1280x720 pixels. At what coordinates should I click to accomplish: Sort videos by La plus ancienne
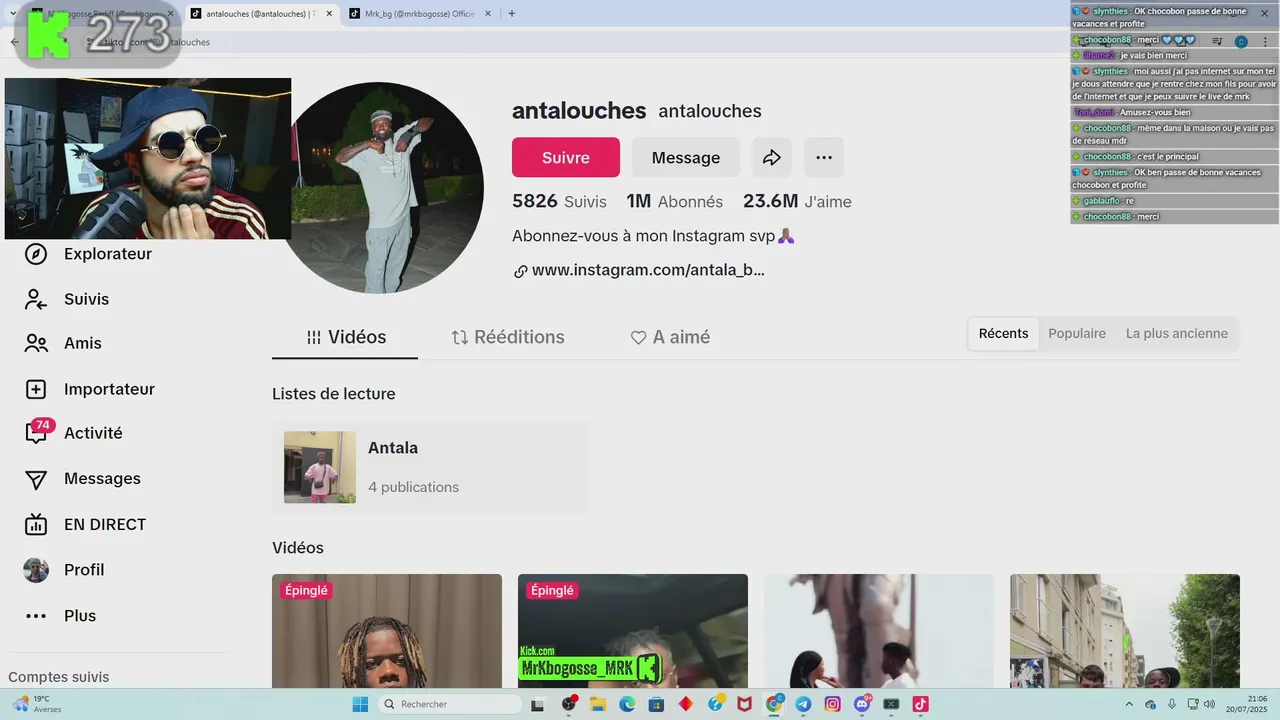[x=1176, y=334]
